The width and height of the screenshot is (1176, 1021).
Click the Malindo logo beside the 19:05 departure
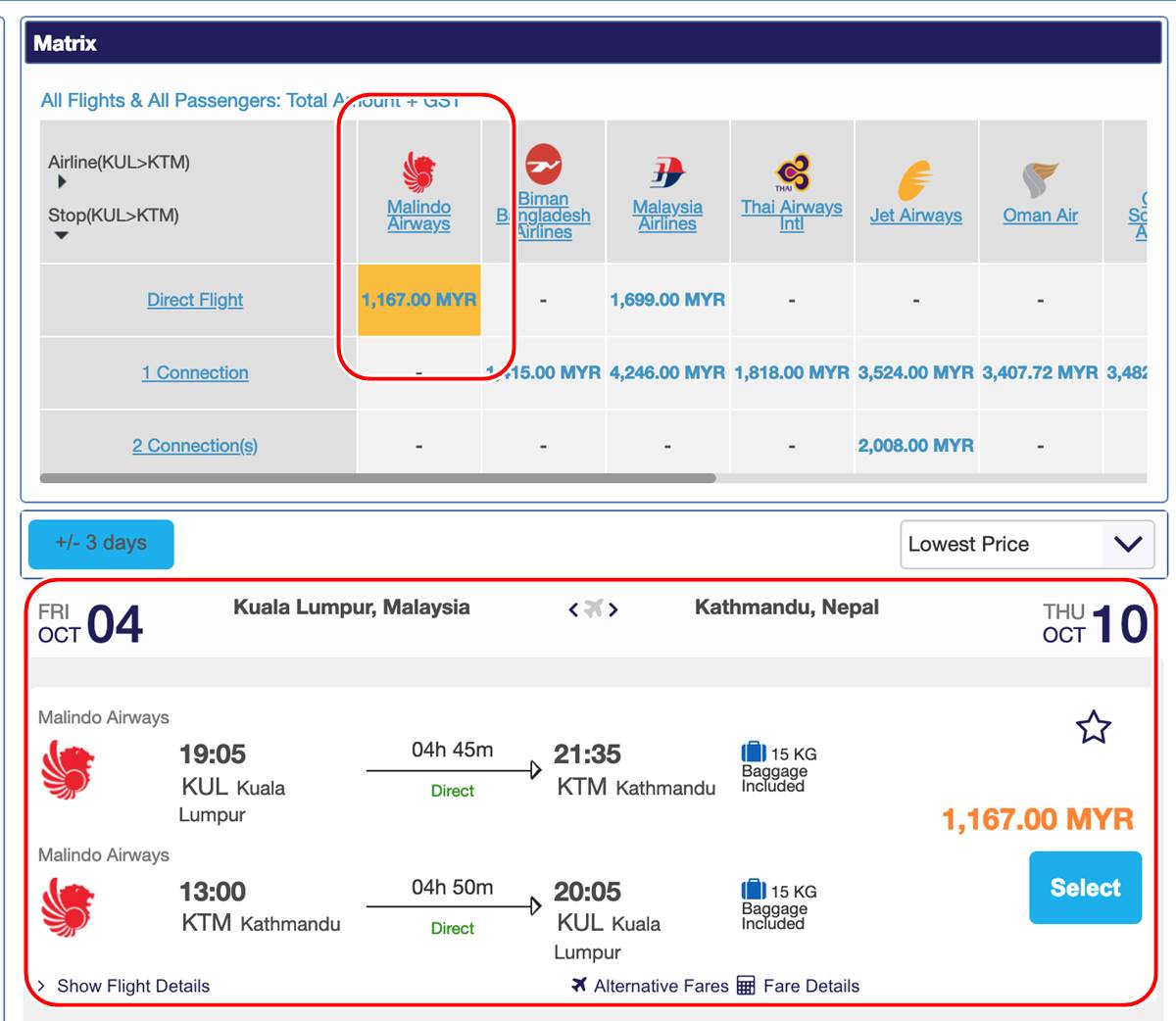[68, 769]
